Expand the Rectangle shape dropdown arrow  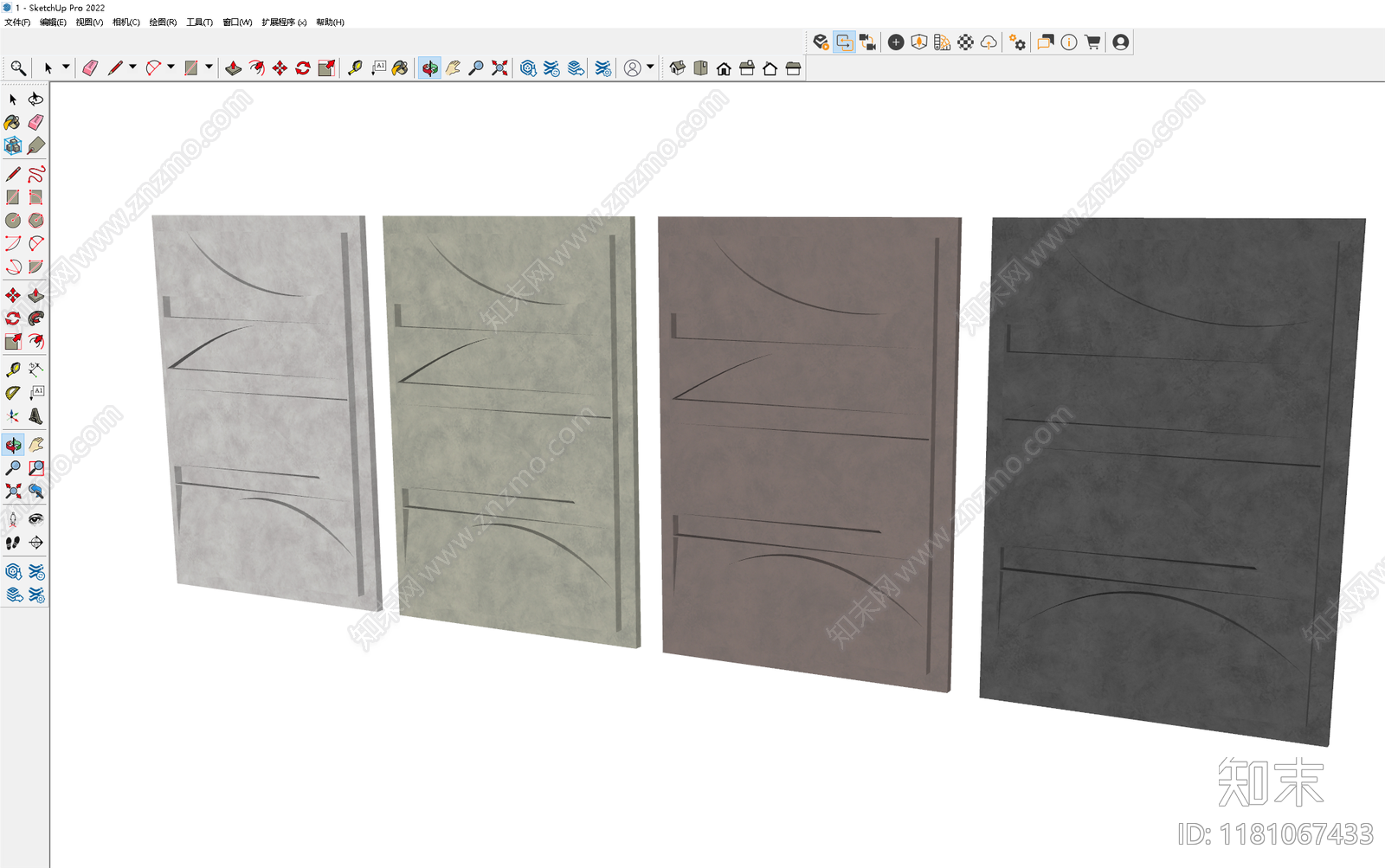(209, 68)
